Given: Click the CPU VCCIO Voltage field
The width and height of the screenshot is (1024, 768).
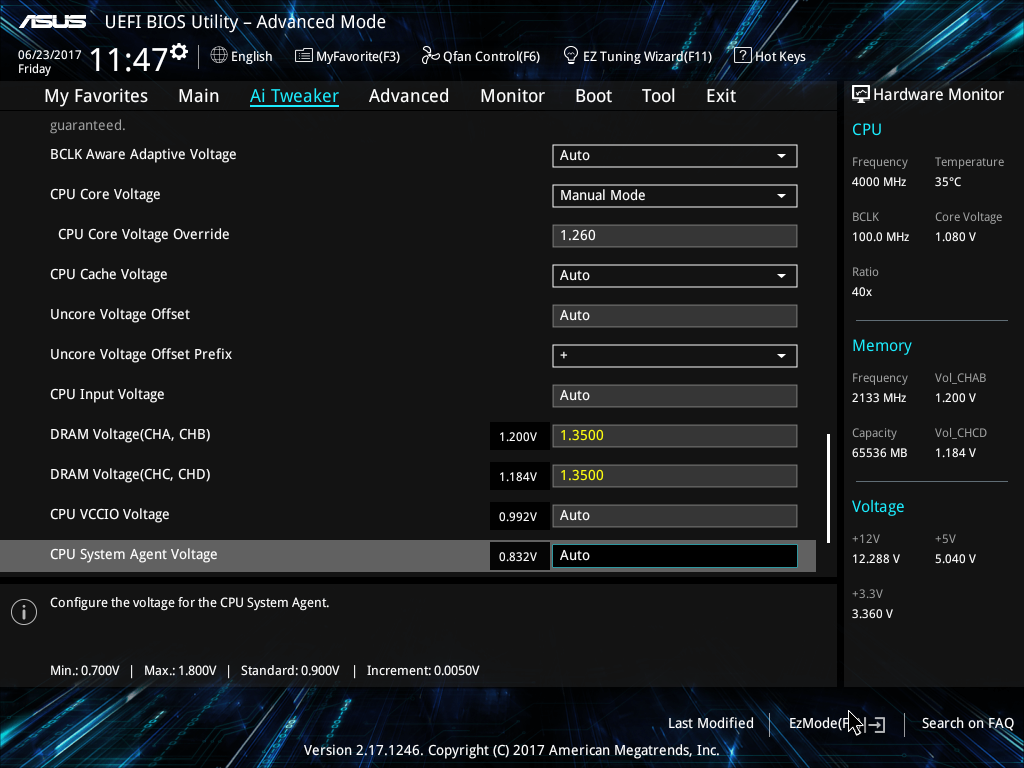Looking at the screenshot, I should click(675, 515).
